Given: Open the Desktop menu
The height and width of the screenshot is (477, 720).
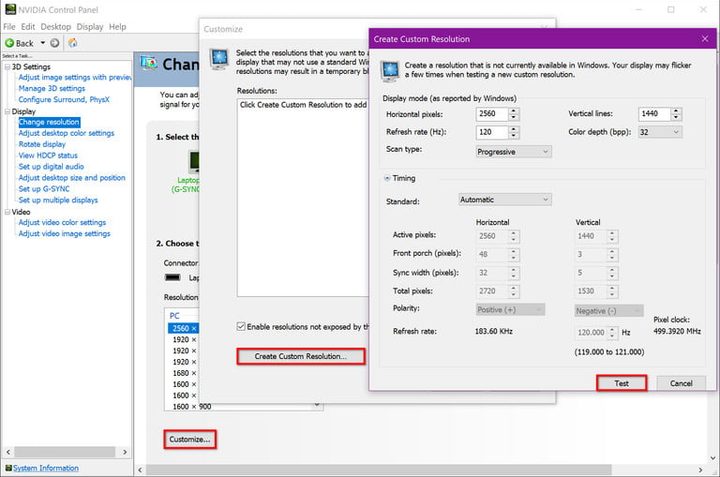Looking at the screenshot, I should (56, 27).
